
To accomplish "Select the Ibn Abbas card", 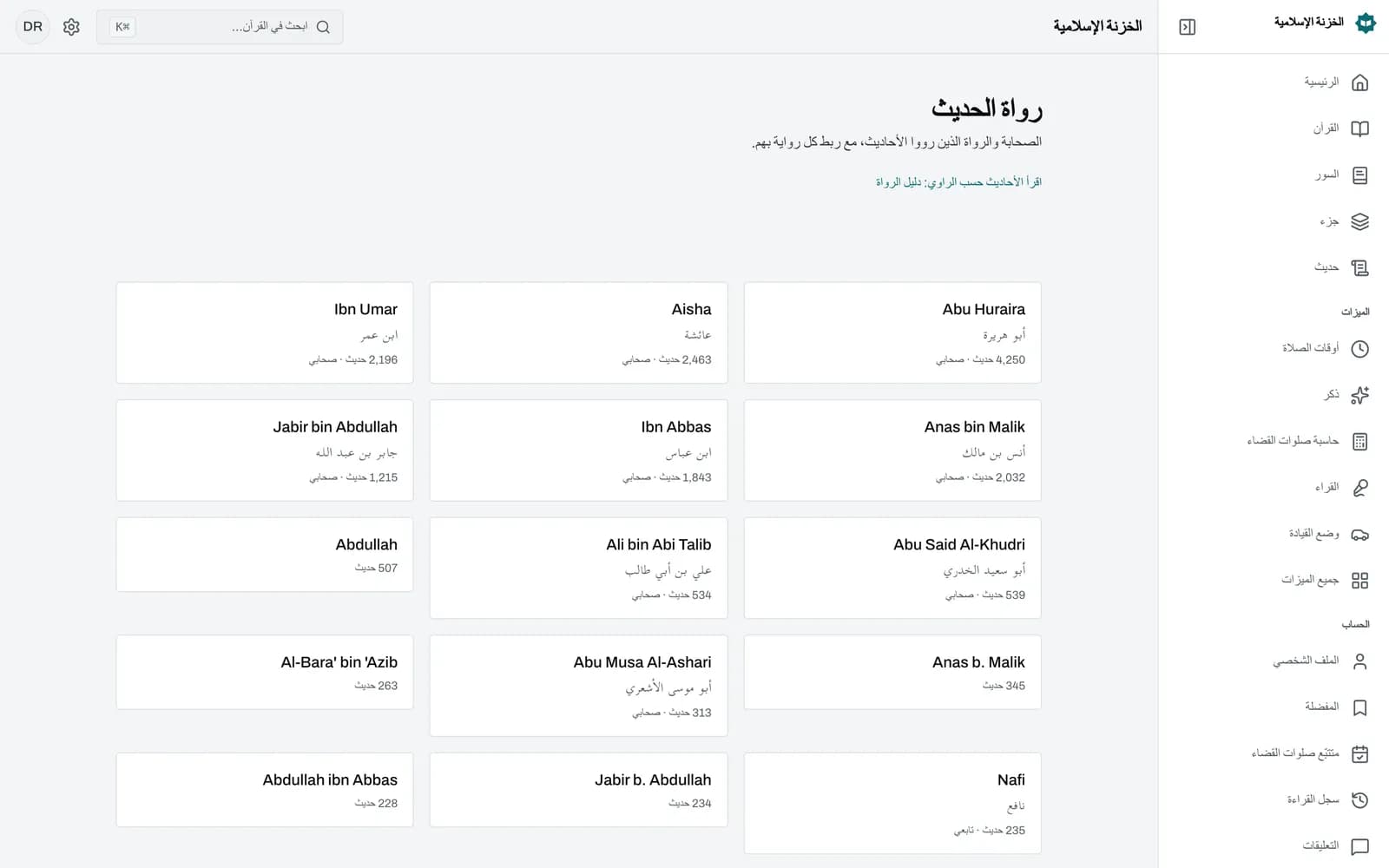I will click(x=578, y=450).
